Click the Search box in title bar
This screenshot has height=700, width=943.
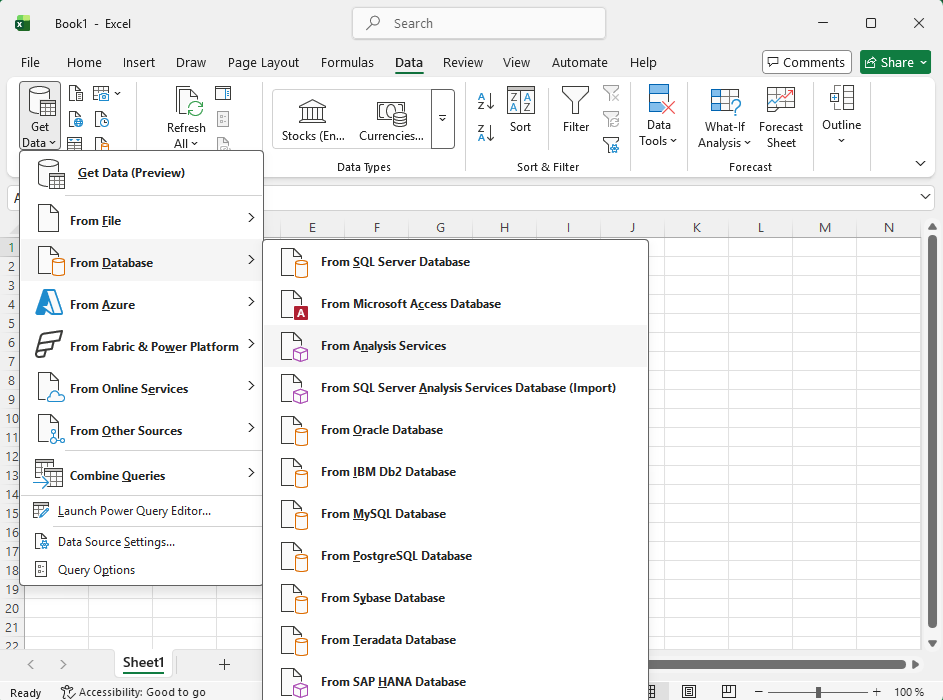click(x=479, y=23)
